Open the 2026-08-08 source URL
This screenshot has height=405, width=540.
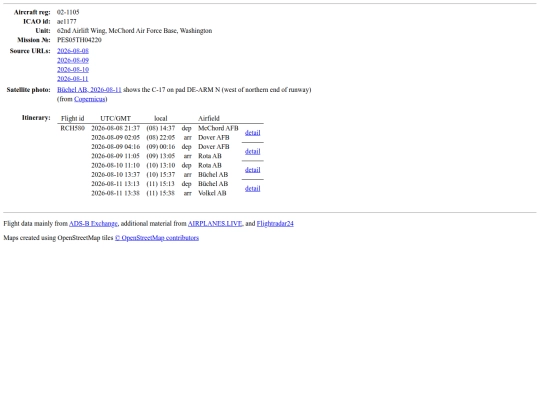[73, 51]
